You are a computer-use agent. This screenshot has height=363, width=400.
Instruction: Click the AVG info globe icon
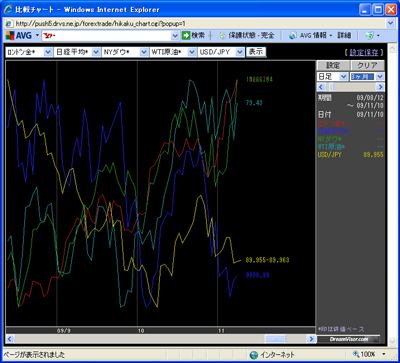click(x=293, y=35)
